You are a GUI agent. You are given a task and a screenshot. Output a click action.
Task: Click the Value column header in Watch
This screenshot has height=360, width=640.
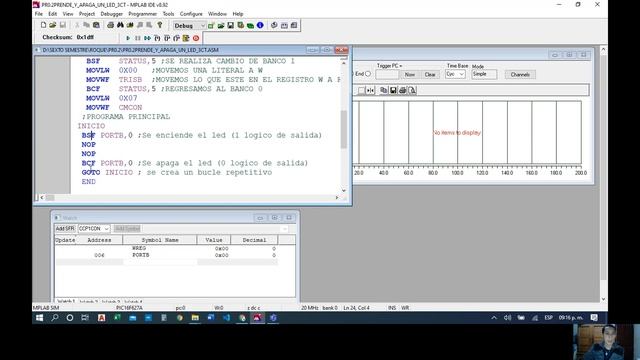click(x=214, y=240)
